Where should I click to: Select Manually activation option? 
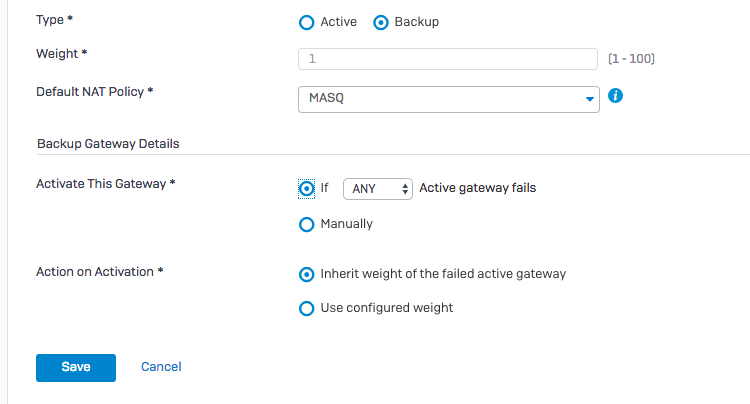[x=307, y=225]
